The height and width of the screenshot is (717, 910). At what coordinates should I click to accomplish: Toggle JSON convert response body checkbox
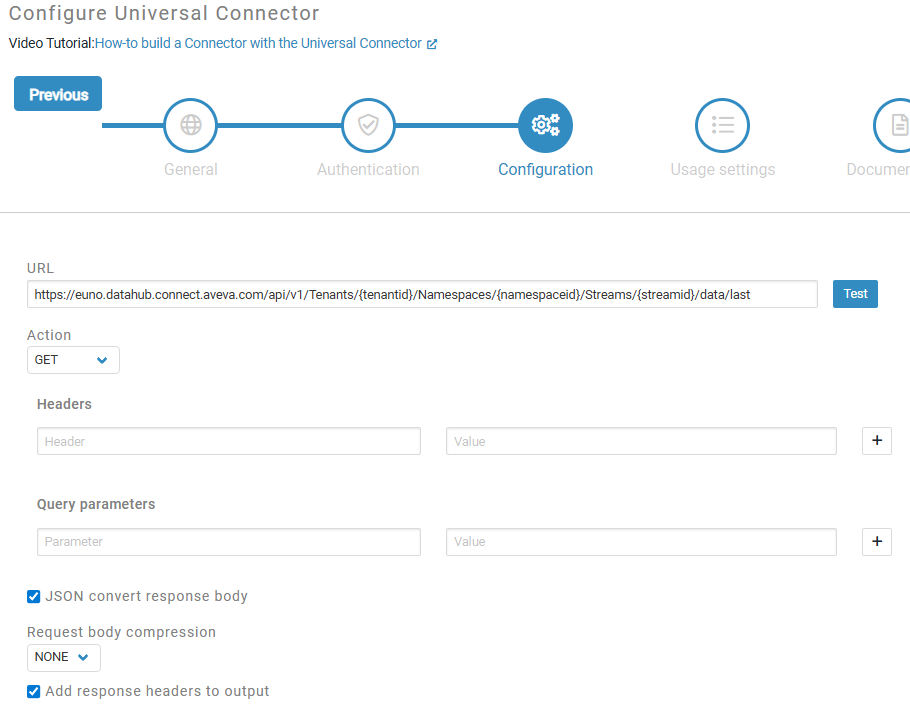34,597
